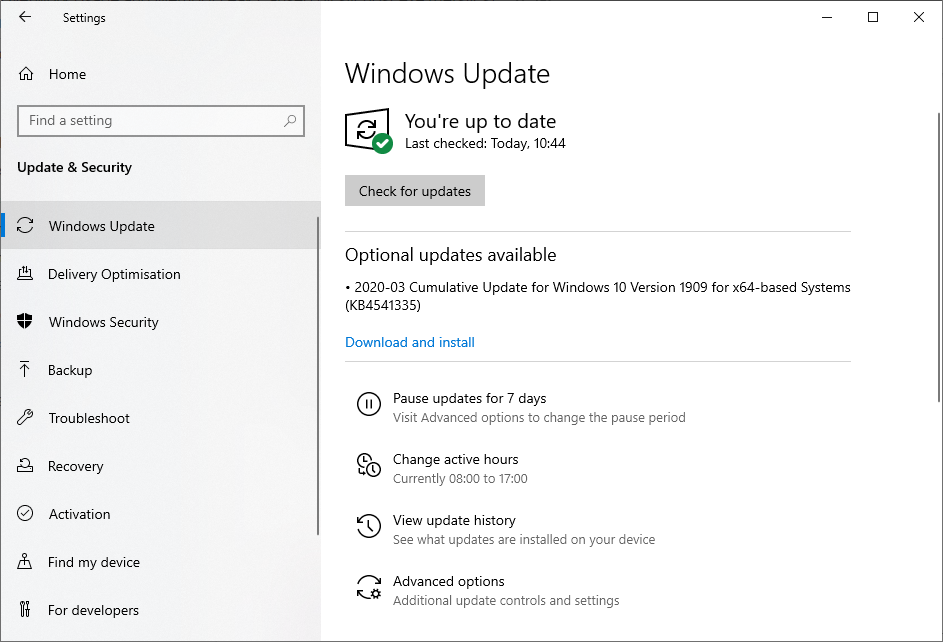943x642 pixels.
Task: Click the Windows Security shield icon
Action: (x=25, y=321)
